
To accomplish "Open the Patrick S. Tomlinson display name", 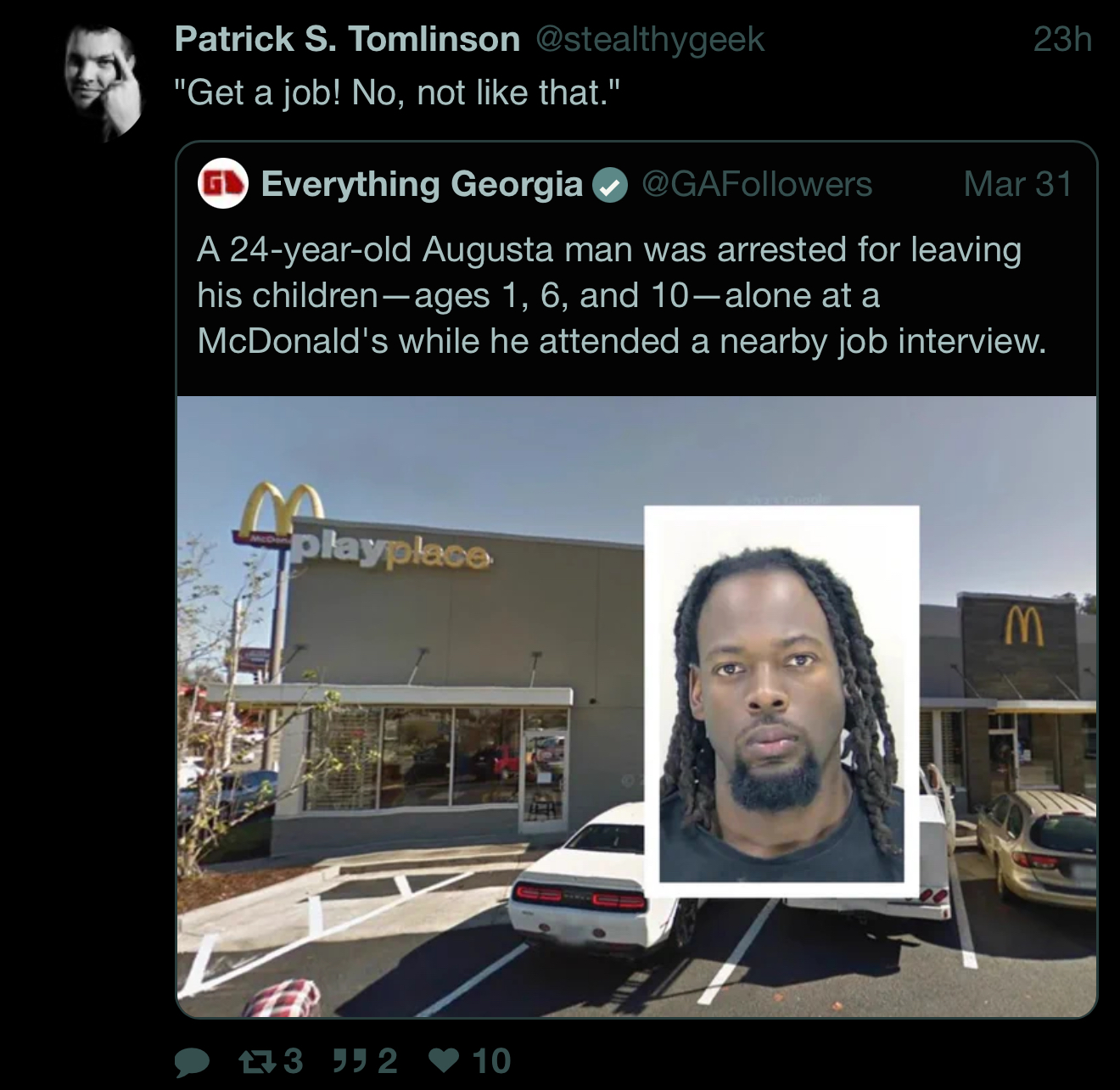I will click(x=347, y=39).
